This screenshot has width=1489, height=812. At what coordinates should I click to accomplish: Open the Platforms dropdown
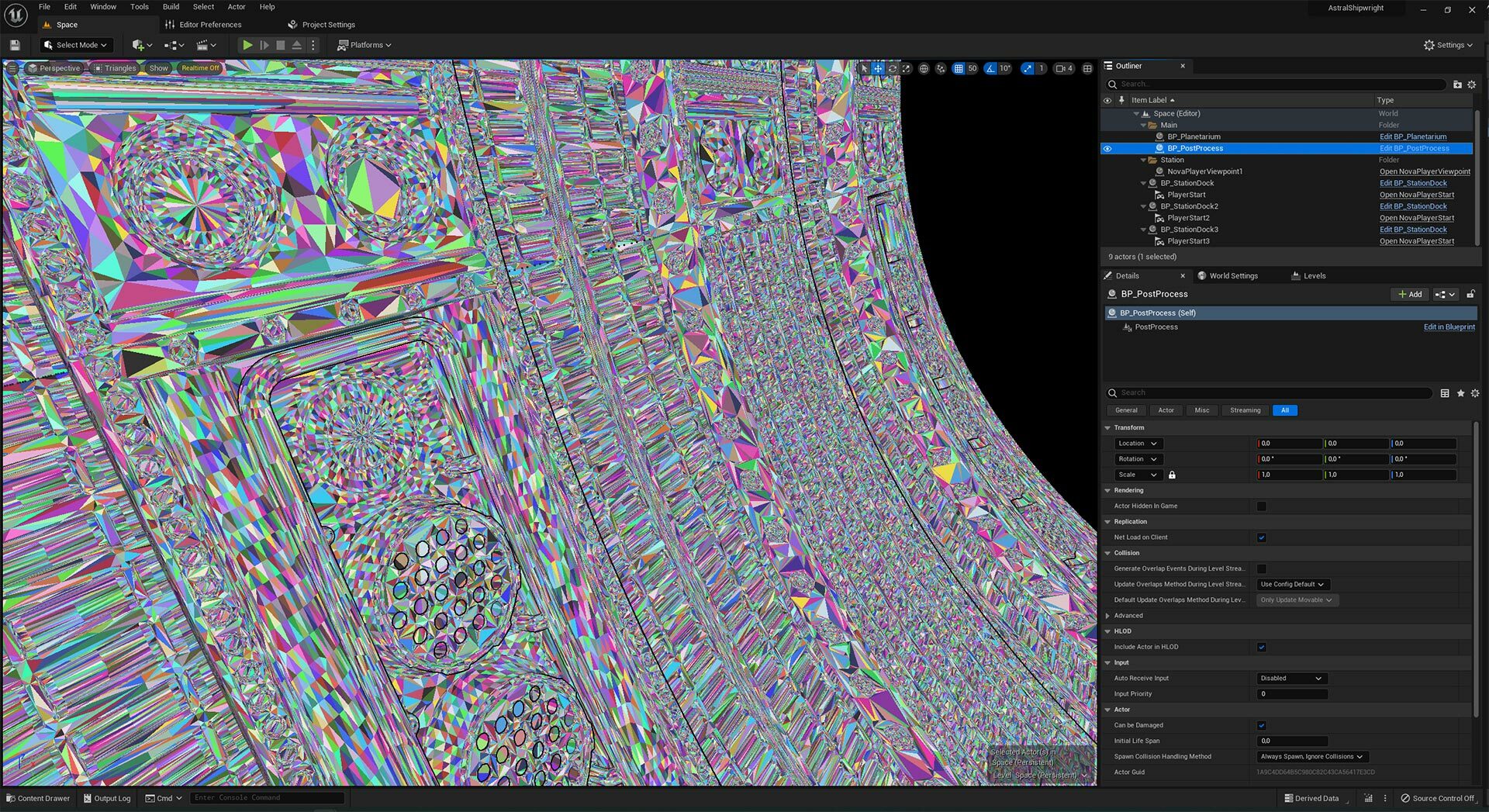[x=364, y=45]
